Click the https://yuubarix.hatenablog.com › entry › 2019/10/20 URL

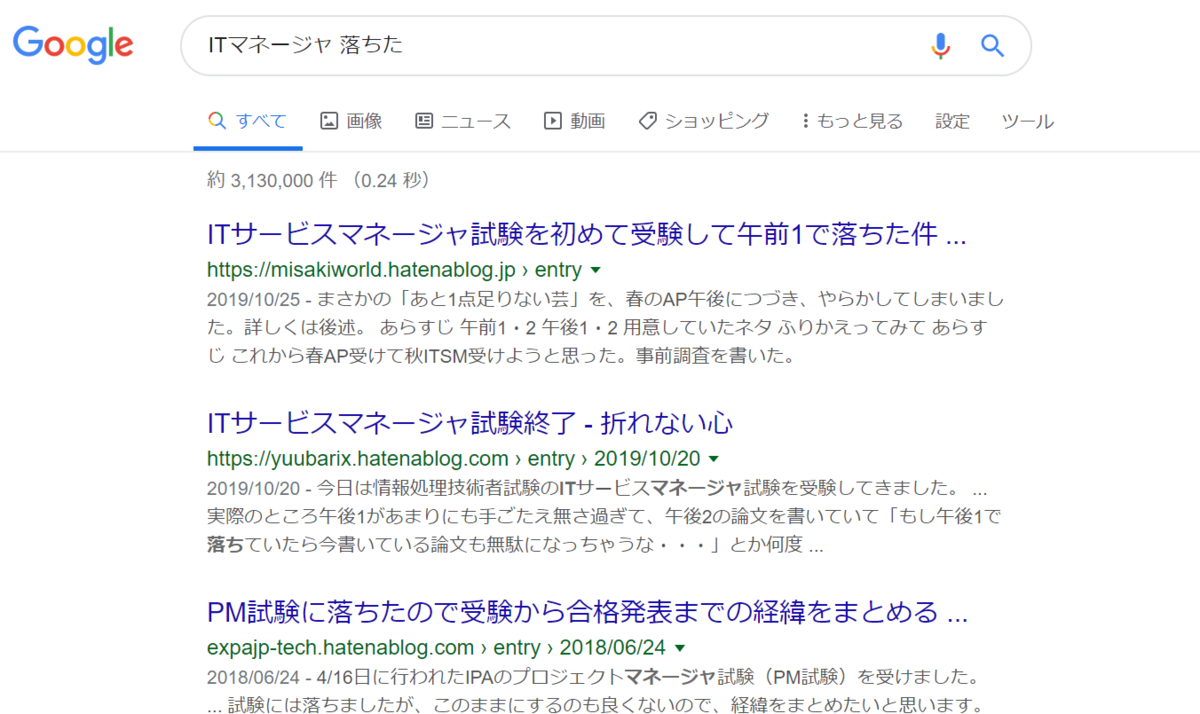452,459
